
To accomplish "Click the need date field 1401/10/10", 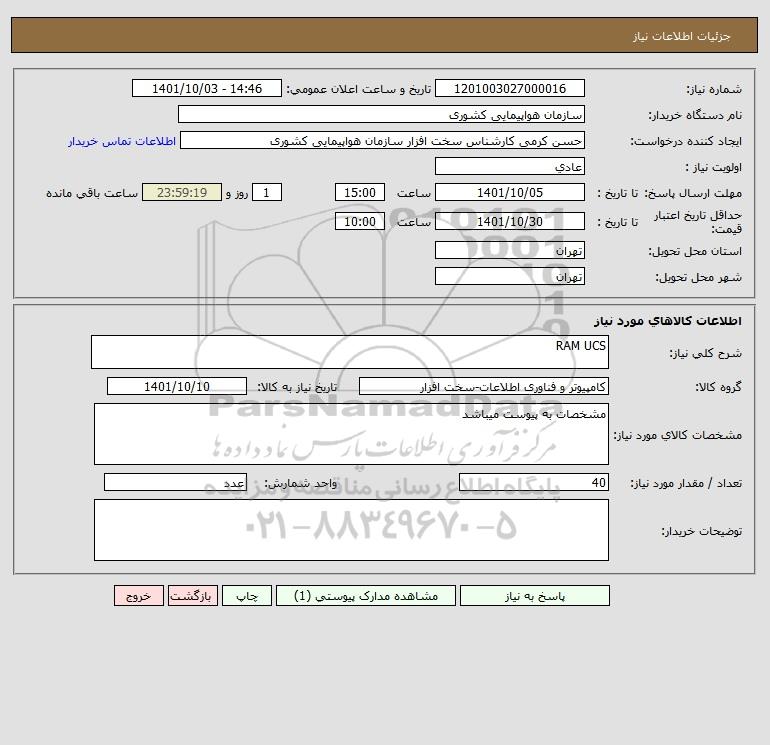I will [x=177, y=386].
